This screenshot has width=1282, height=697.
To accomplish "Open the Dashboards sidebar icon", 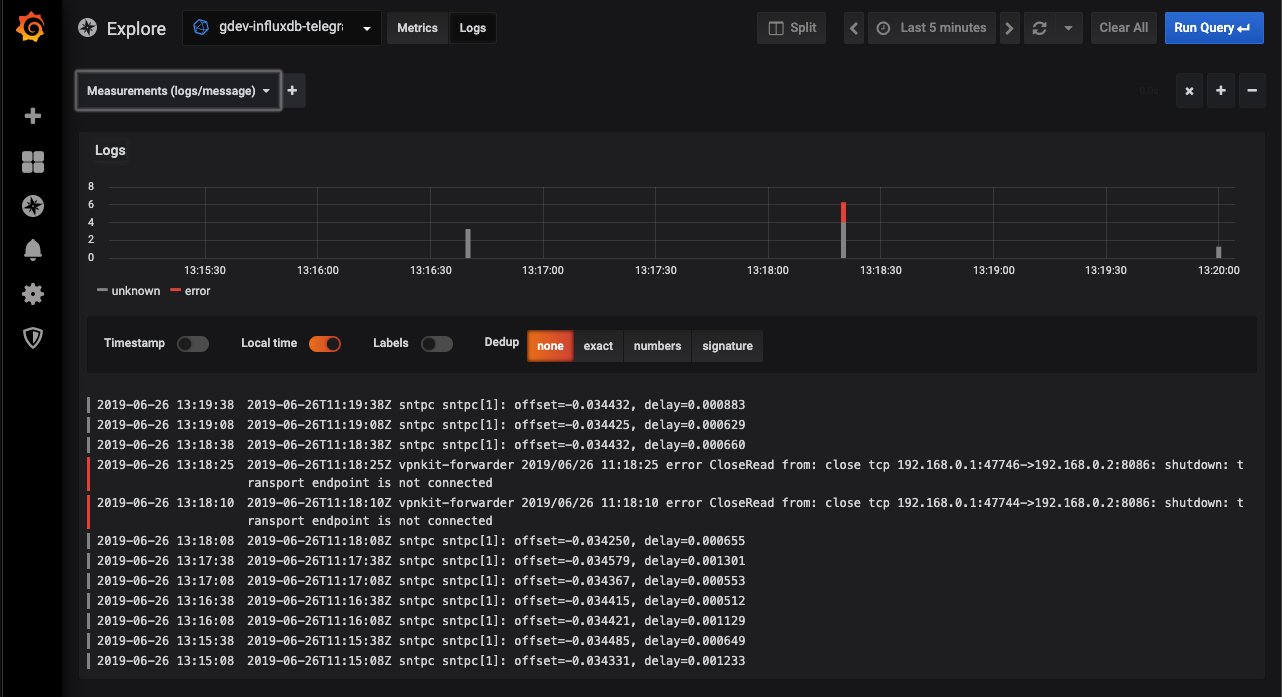I will point(32,161).
